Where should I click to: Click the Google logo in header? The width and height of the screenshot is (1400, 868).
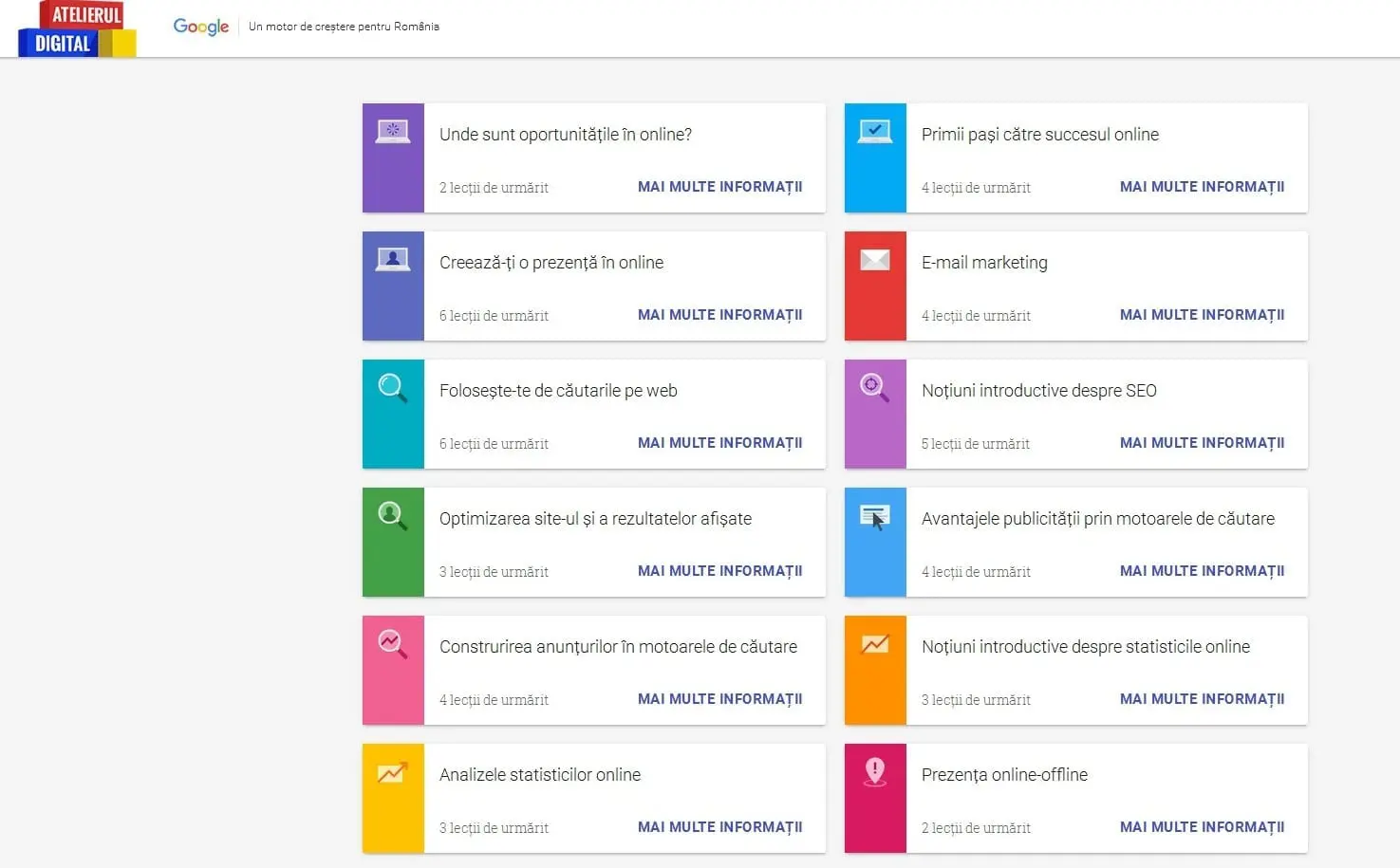coord(200,27)
